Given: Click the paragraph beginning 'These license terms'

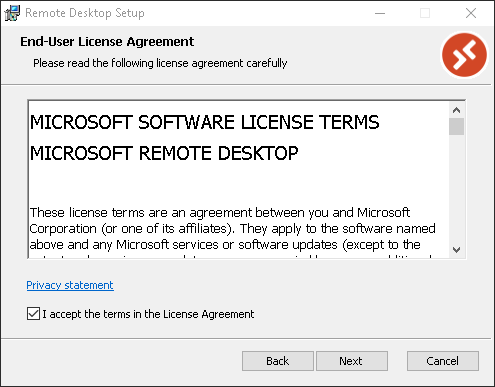Looking at the screenshot, I should click(x=232, y=232).
